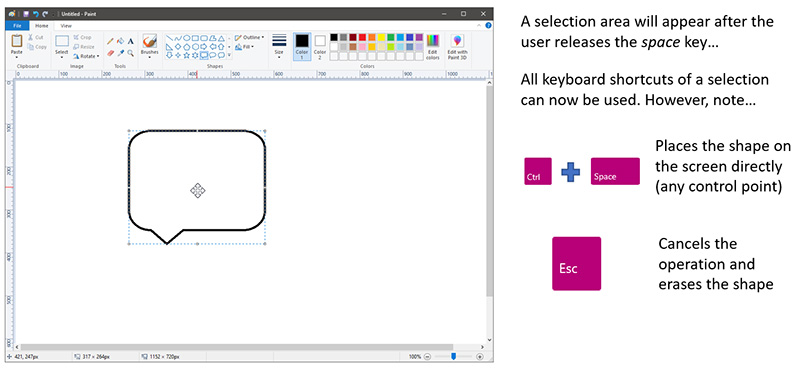
Task: Select the Color picker eyedropper
Action: tap(120, 53)
